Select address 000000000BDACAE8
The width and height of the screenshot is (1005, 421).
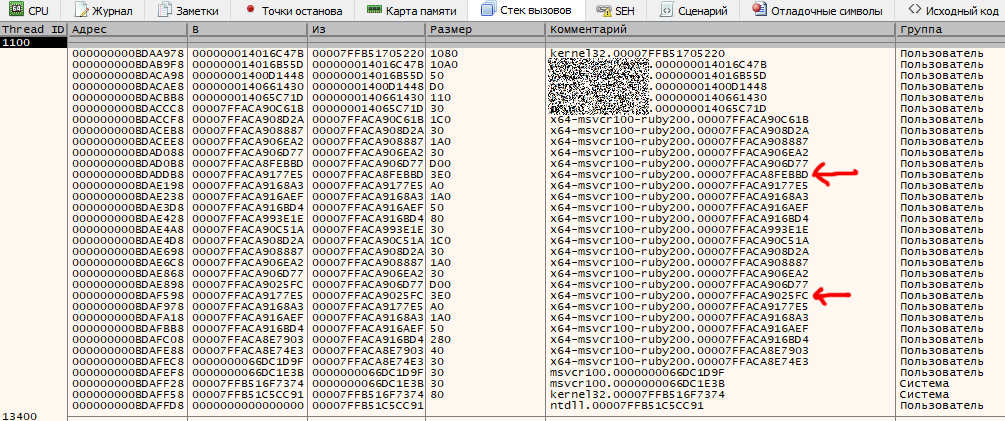[128, 87]
